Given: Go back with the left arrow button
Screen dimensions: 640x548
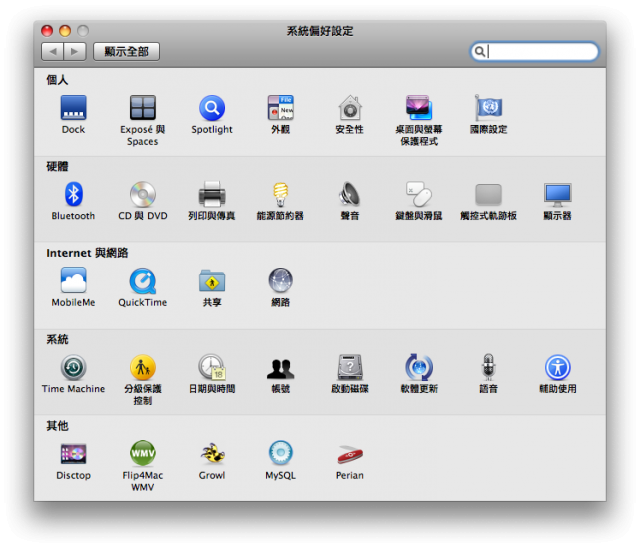Looking at the screenshot, I should tap(53, 51).
